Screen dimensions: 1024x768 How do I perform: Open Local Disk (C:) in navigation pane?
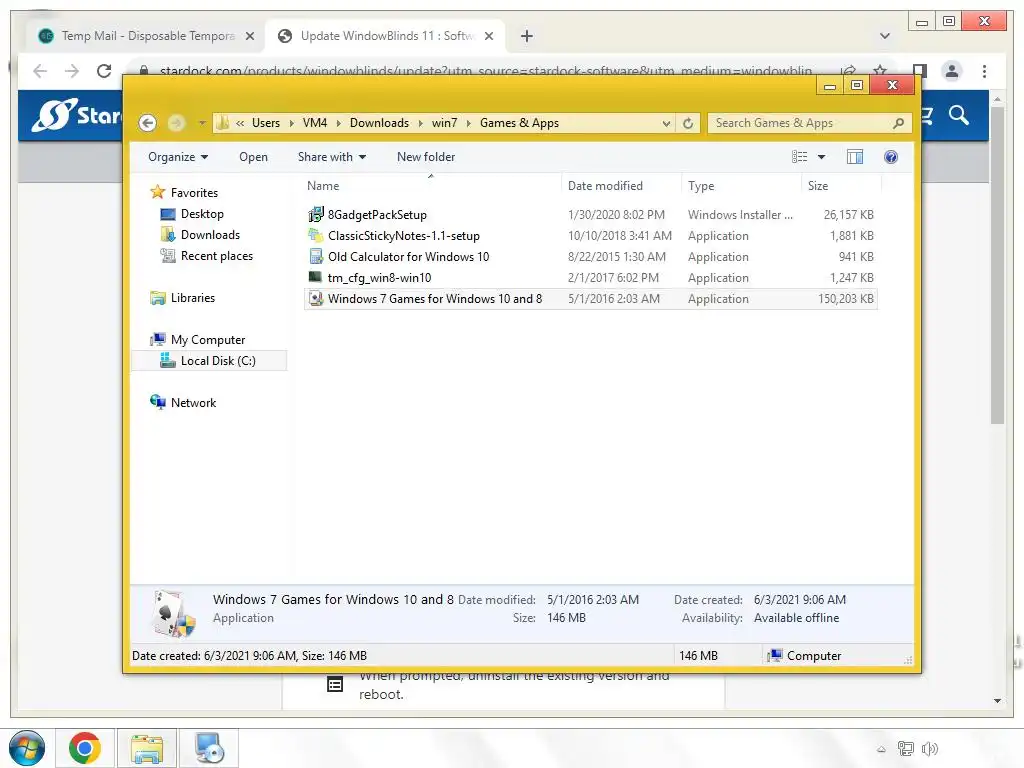(x=218, y=360)
